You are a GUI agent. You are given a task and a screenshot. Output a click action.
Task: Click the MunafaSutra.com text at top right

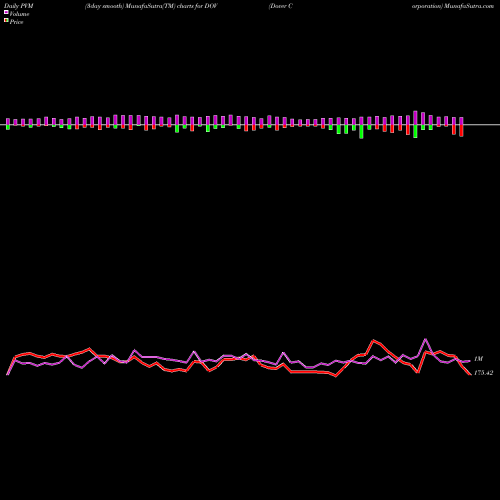tap(469, 6)
